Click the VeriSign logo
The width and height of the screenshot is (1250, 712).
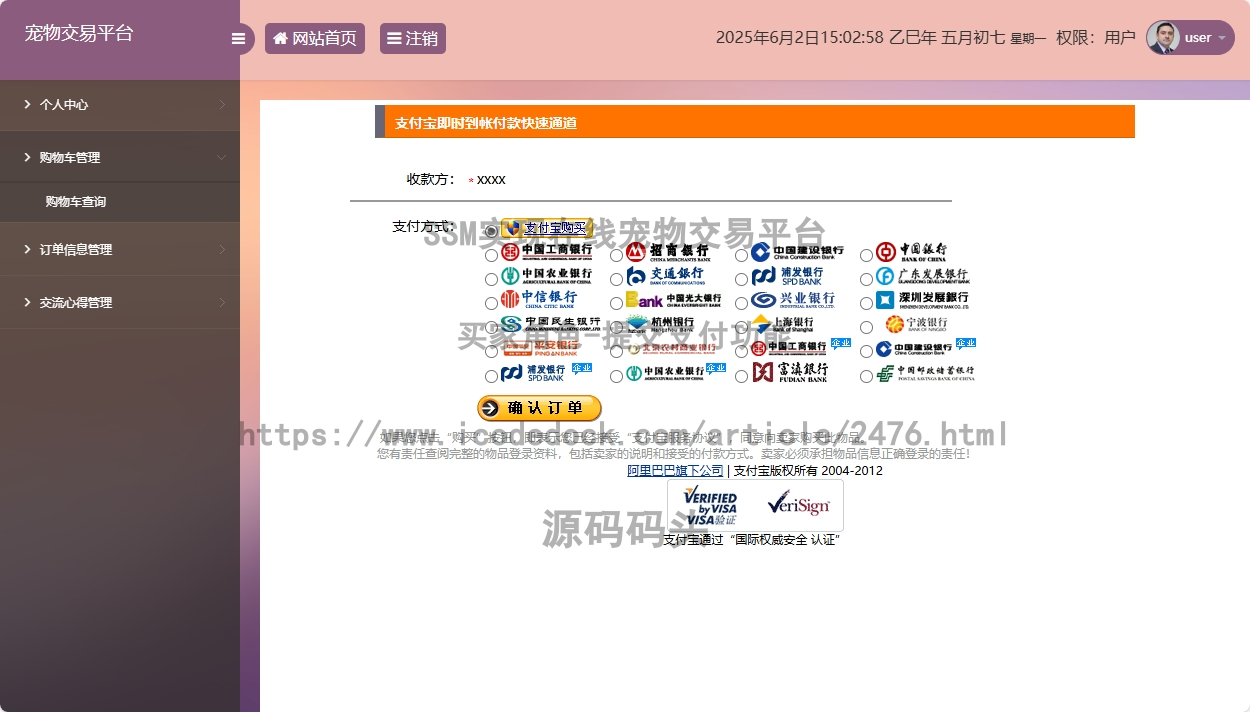798,504
